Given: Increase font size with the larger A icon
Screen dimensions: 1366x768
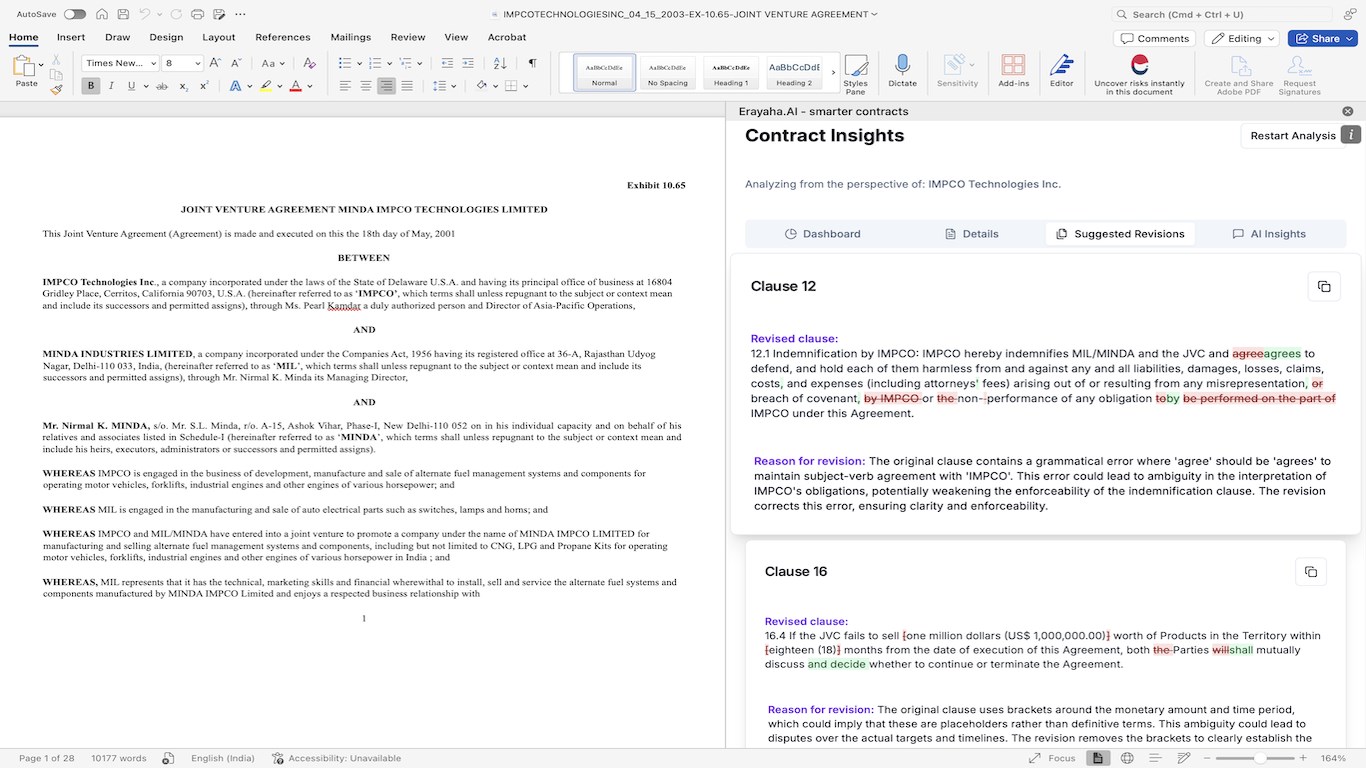Looking at the screenshot, I should (216, 63).
